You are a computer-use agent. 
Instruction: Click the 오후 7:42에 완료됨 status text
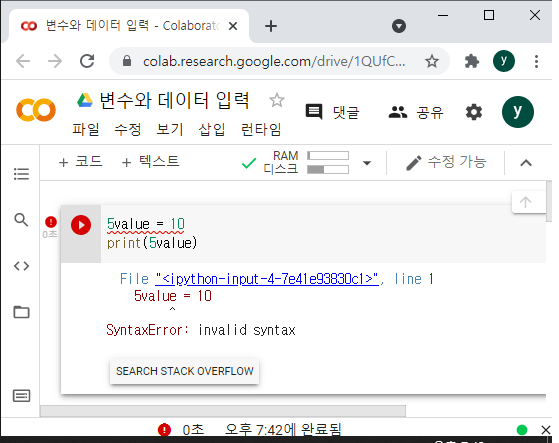[x=283, y=429]
